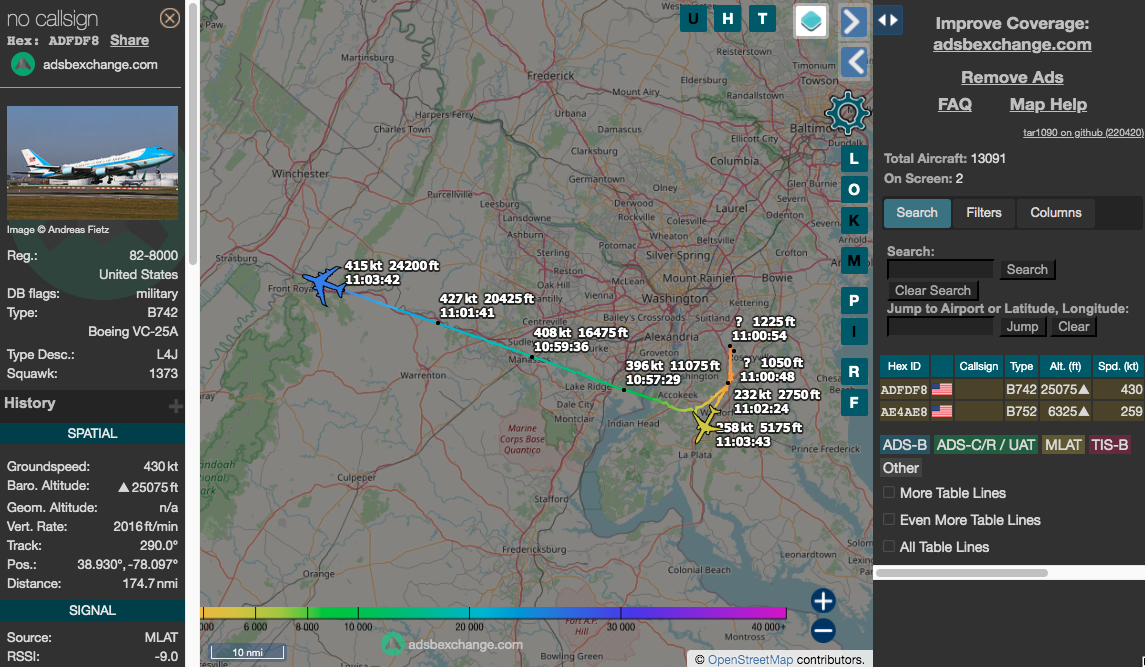Focus the Search text field
The height and width of the screenshot is (667, 1145).
940,270
